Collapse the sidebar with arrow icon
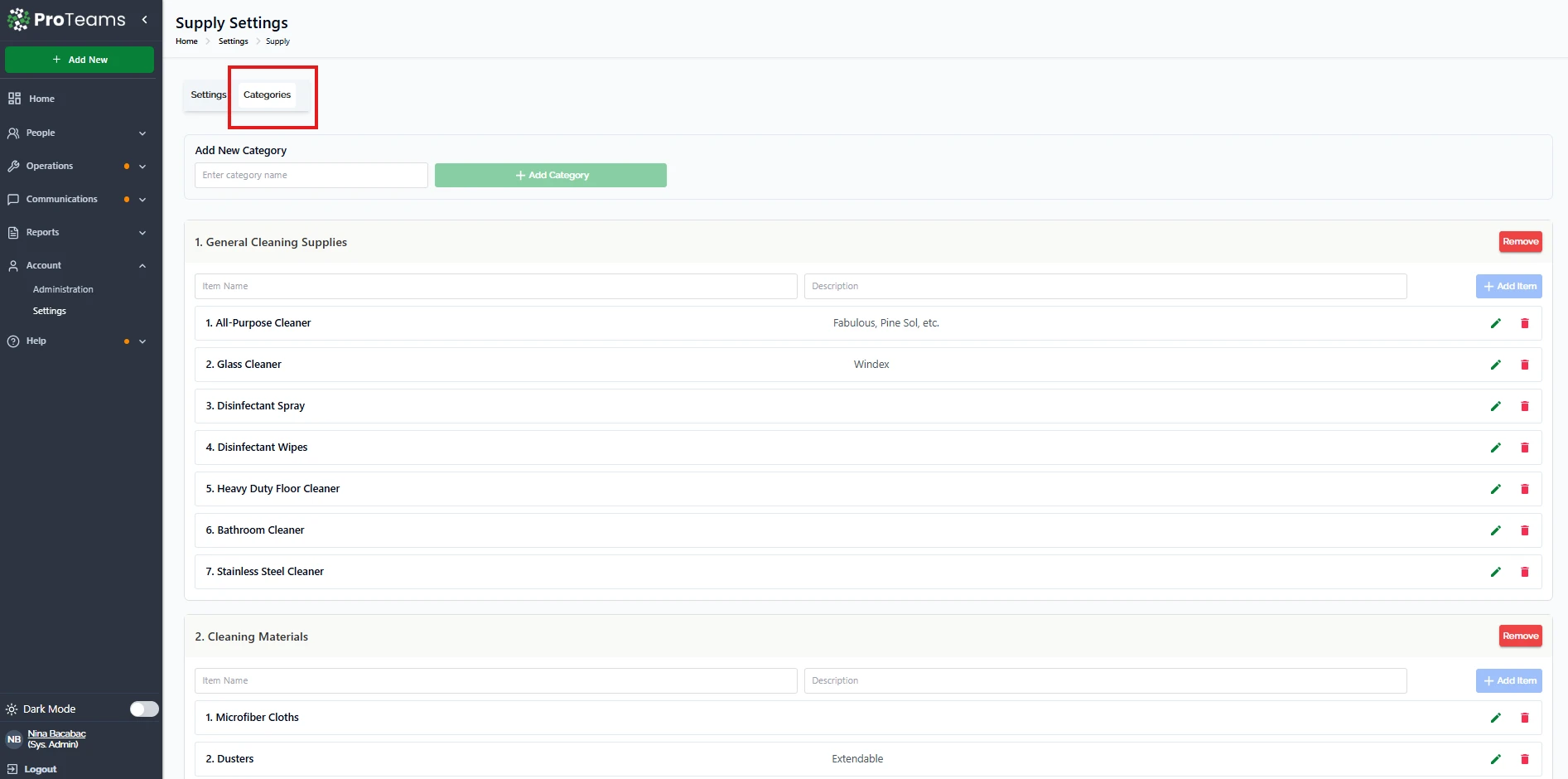 [145, 20]
